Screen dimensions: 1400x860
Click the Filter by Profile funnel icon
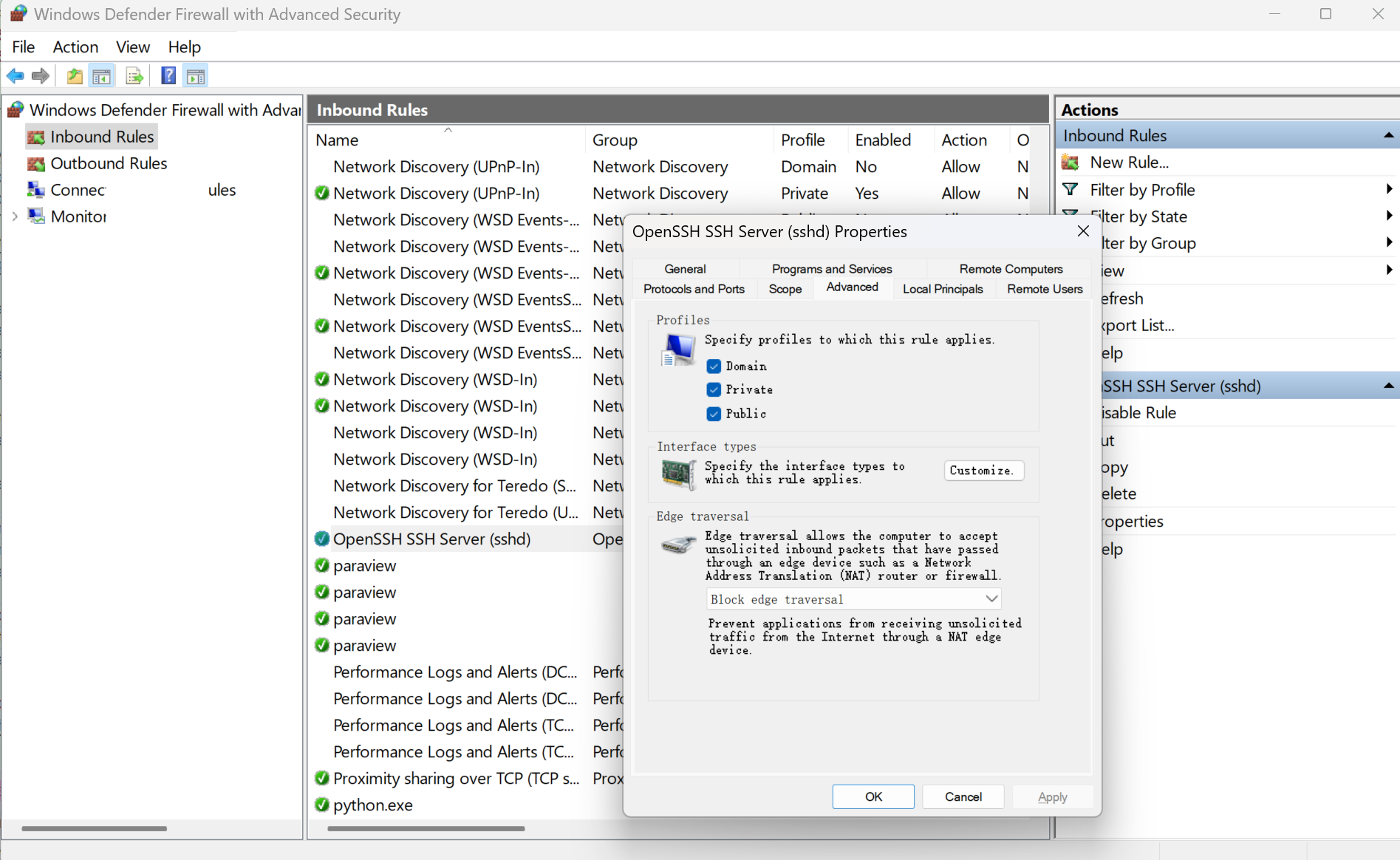point(1070,190)
